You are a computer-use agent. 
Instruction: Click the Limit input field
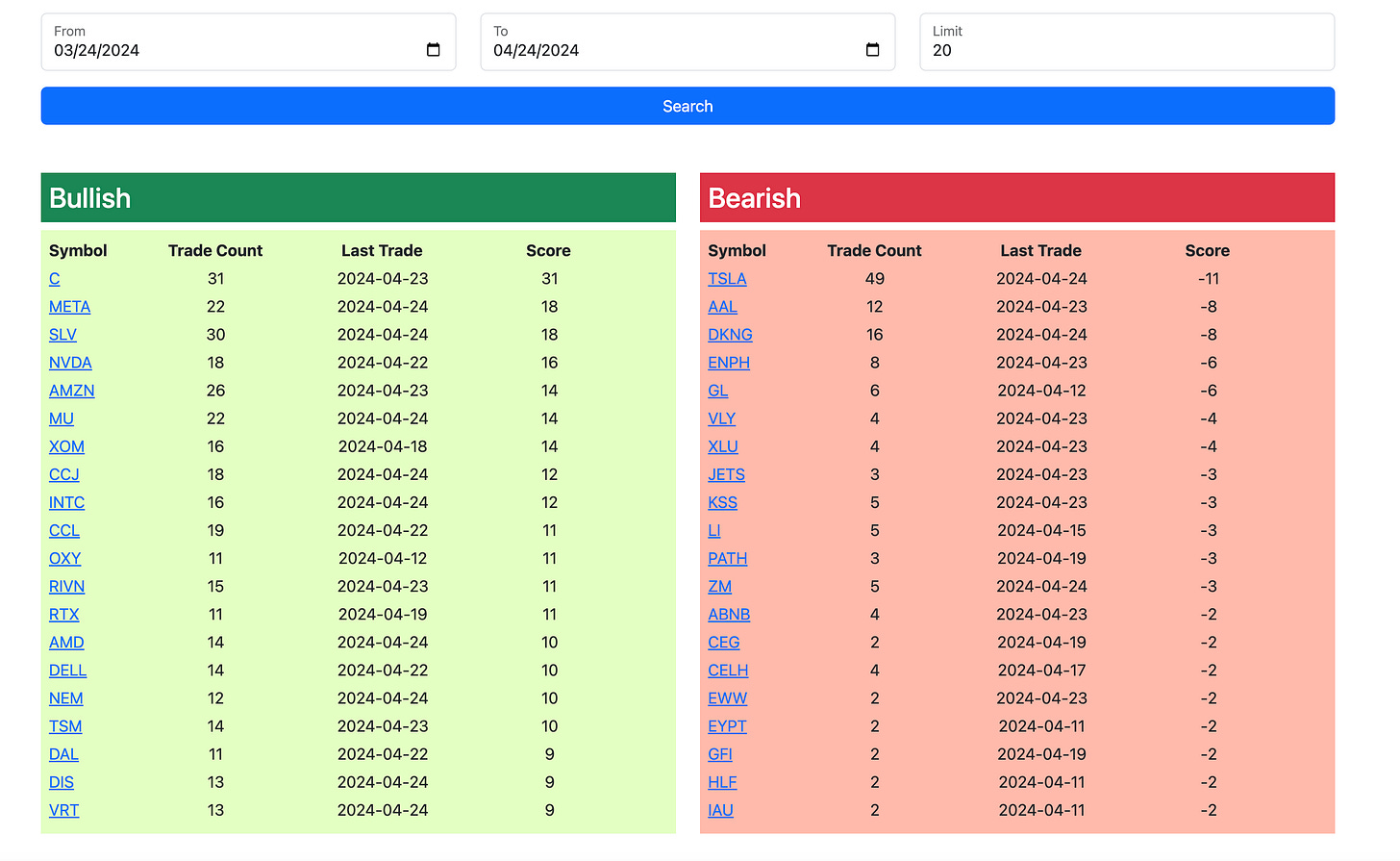(x=1127, y=41)
